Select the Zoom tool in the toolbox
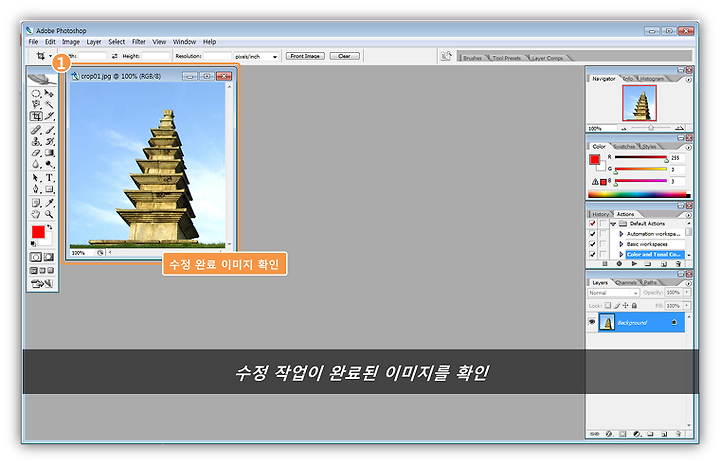The height and width of the screenshot is (465, 720). 49,214
